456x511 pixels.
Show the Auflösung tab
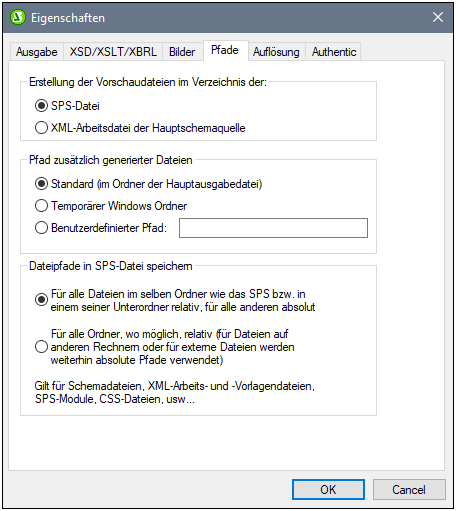click(276, 52)
